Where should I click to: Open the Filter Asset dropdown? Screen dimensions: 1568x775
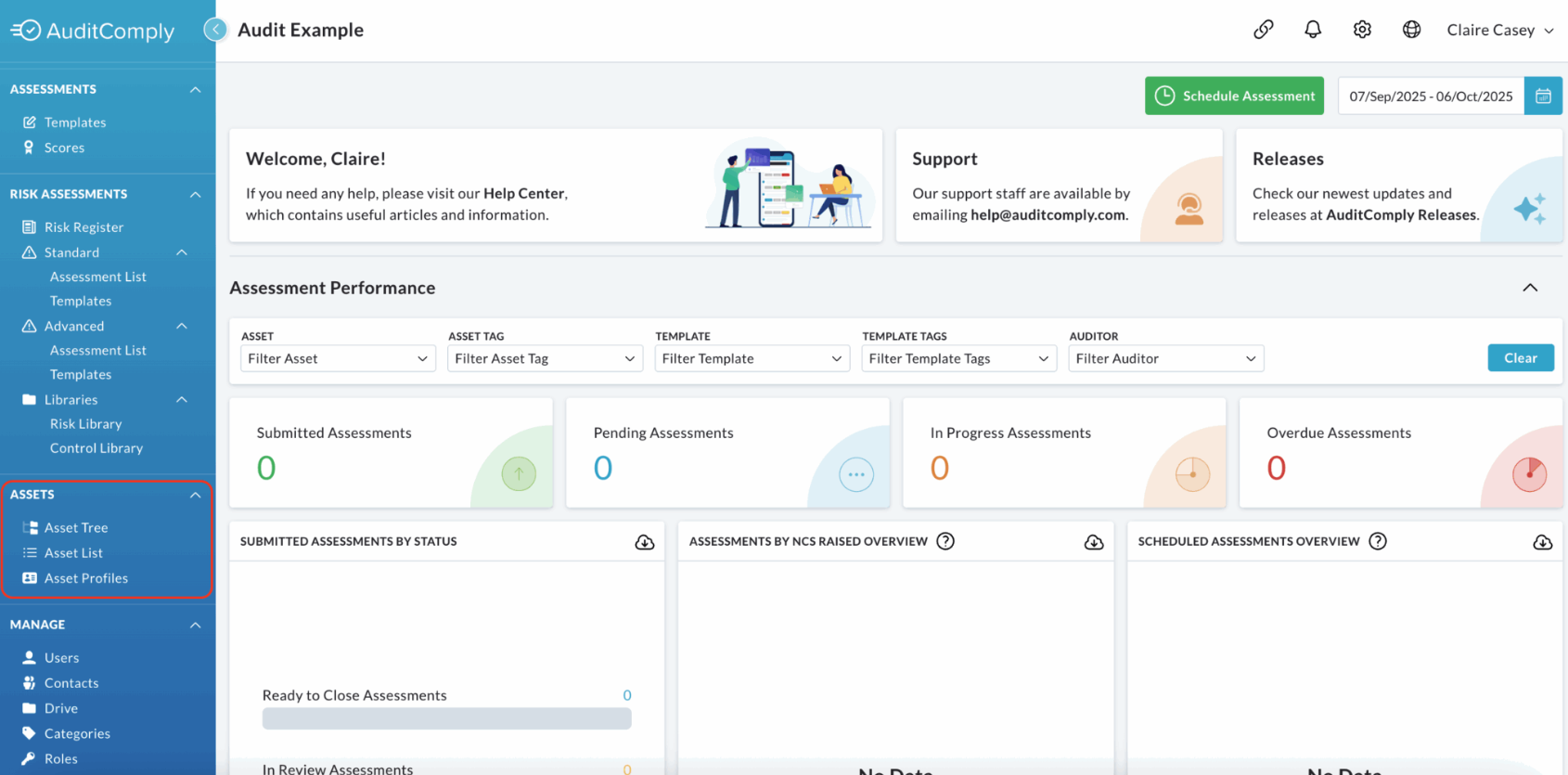[338, 358]
